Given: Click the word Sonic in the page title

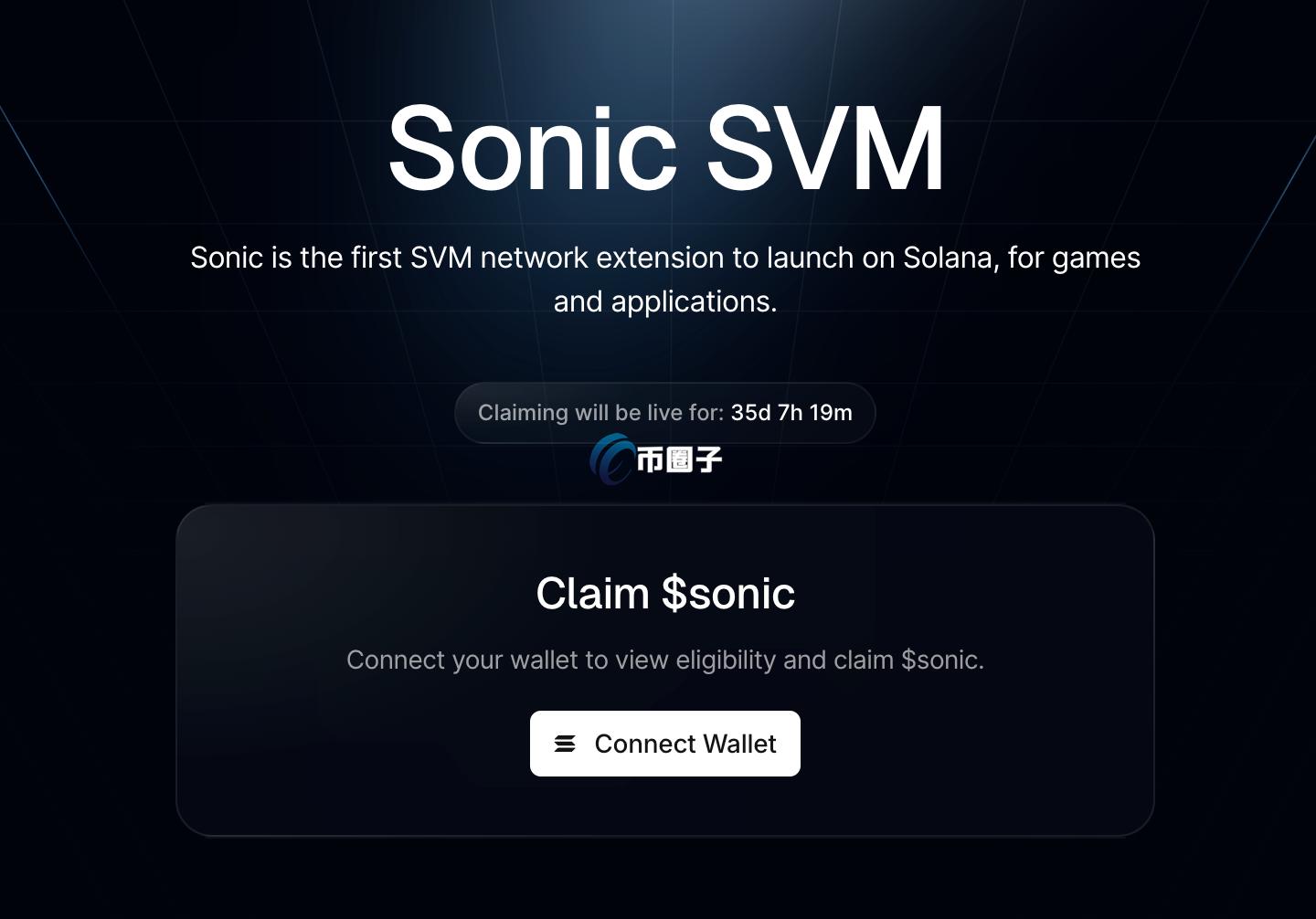Looking at the screenshot, I should 532,147.
